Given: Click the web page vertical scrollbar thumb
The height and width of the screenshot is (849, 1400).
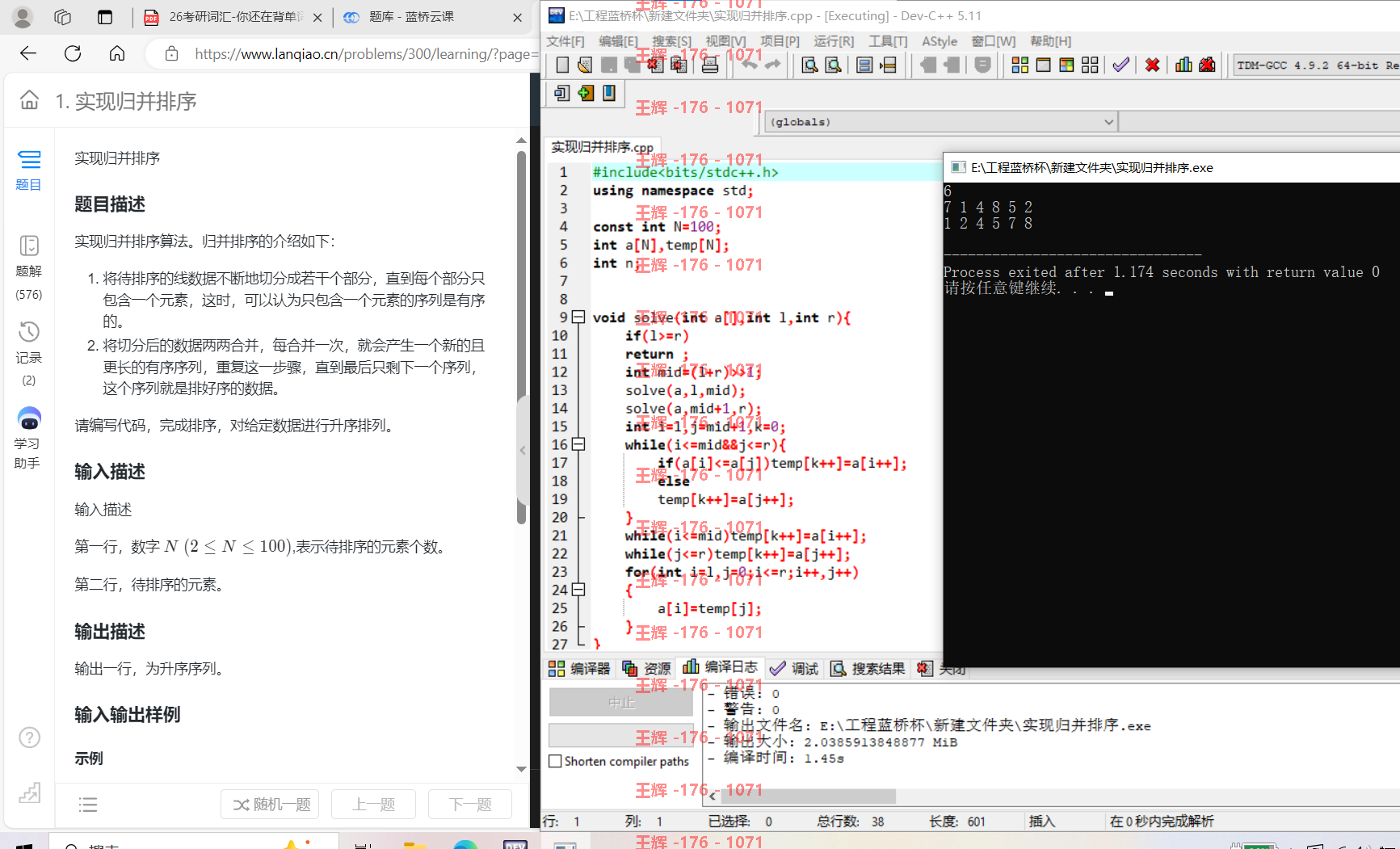Looking at the screenshot, I should [521, 338].
